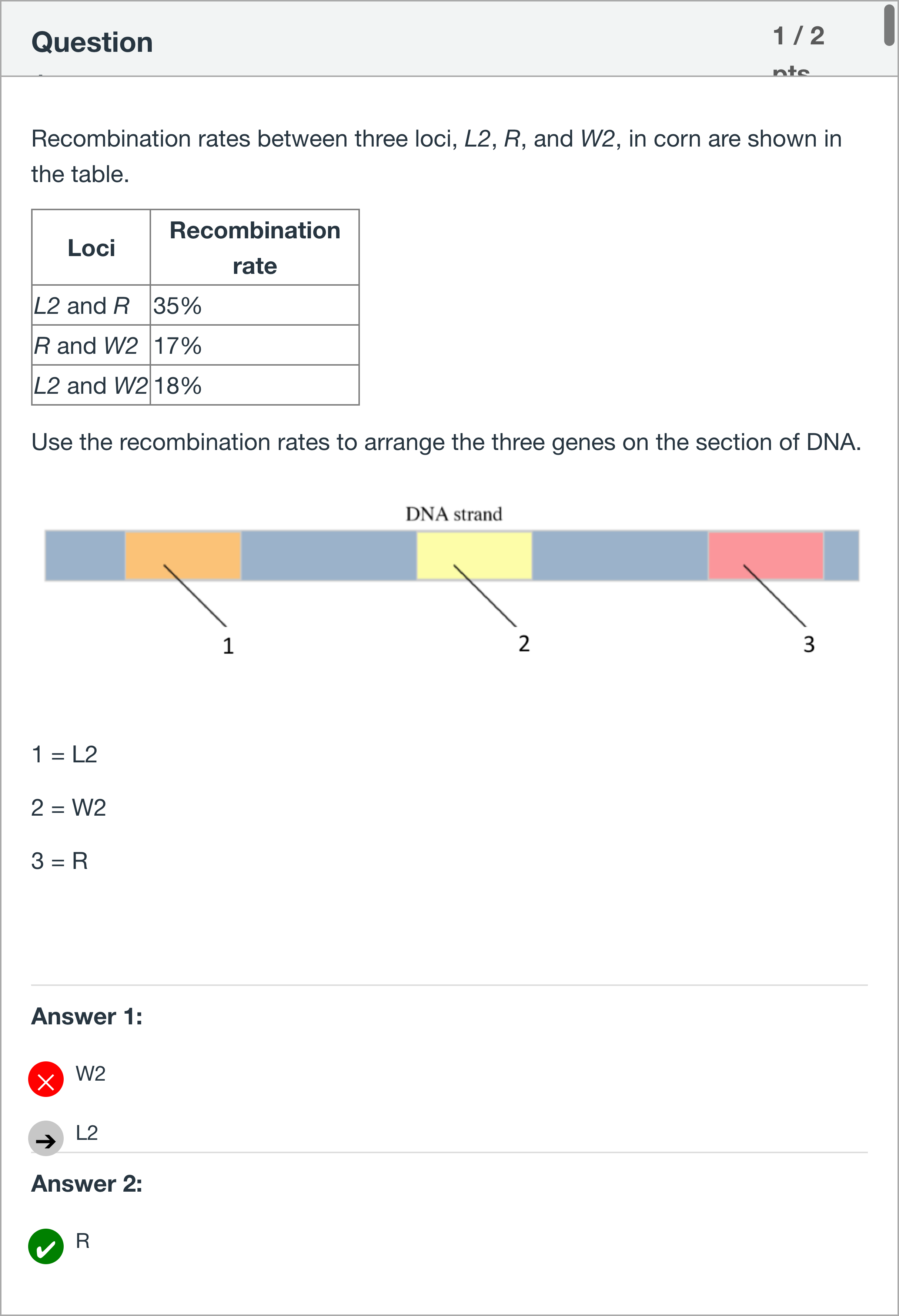The width and height of the screenshot is (899, 1316).
Task: Click the "2 = W2" response line
Action: 68,808
